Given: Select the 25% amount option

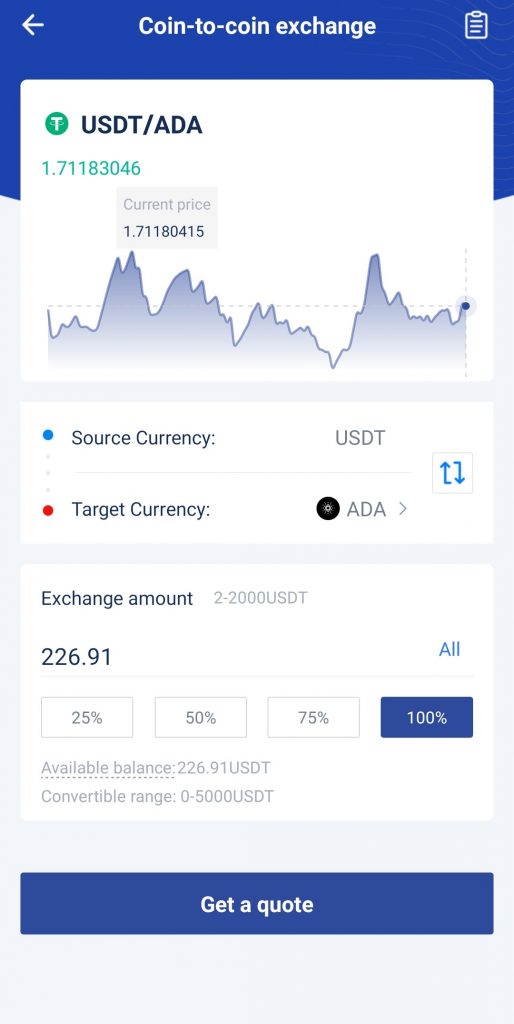Looking at the screenshot, I should pos(87,717).
